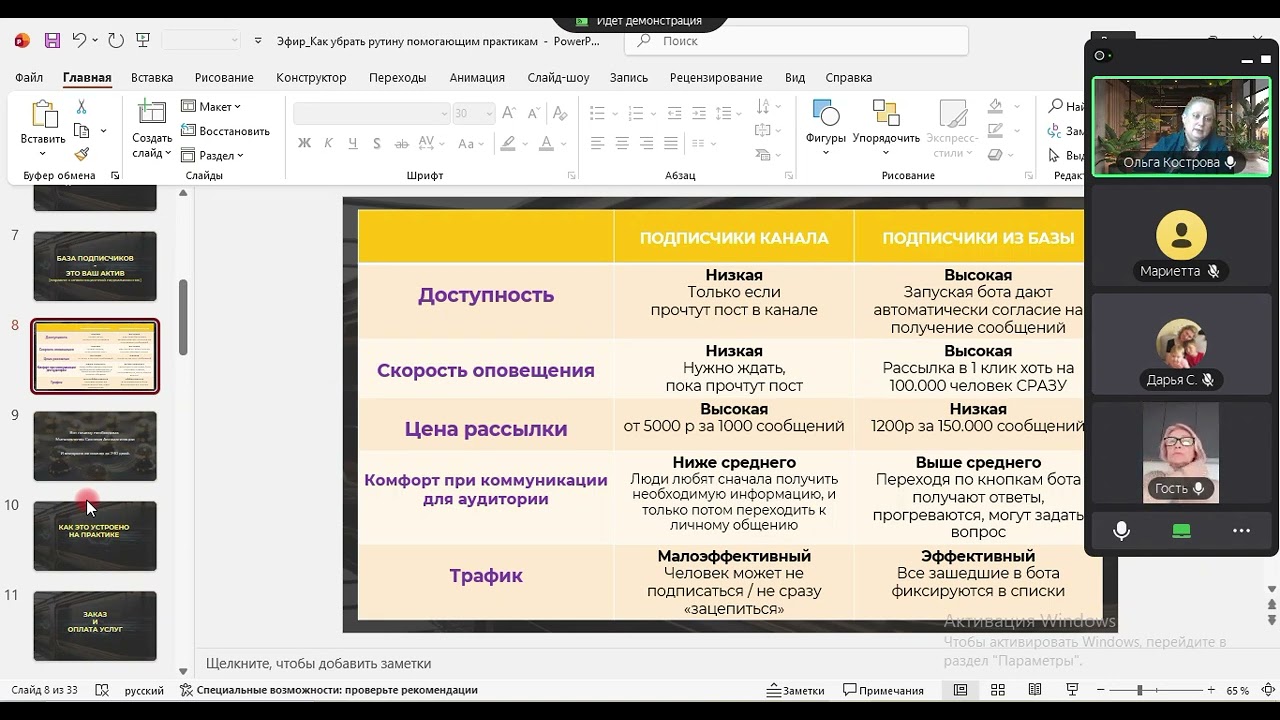Screen dimensions: 1280x720
Task: Switch to the Вставка tab
Action: pos(152,77)
